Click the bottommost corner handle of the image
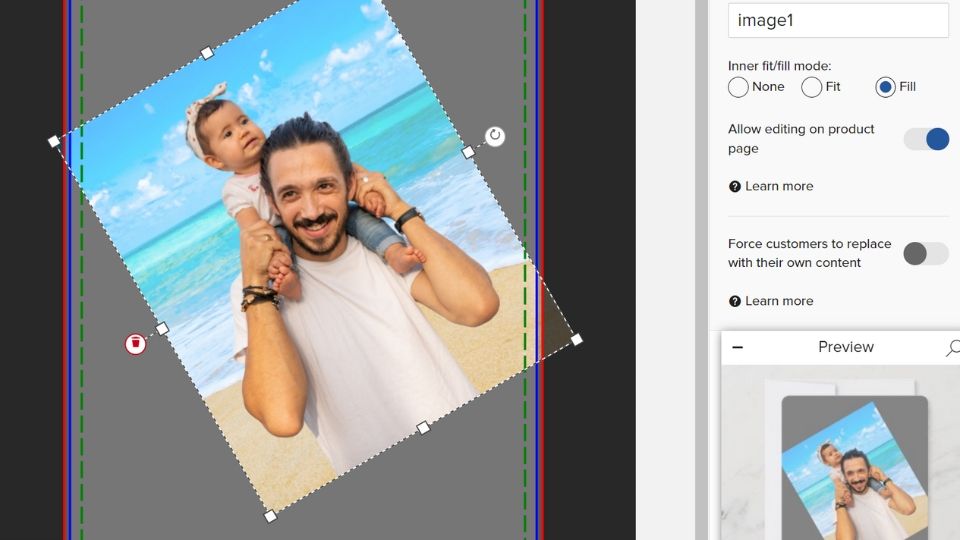The height and width of the screenshot is (540, 960). [270, 516]
